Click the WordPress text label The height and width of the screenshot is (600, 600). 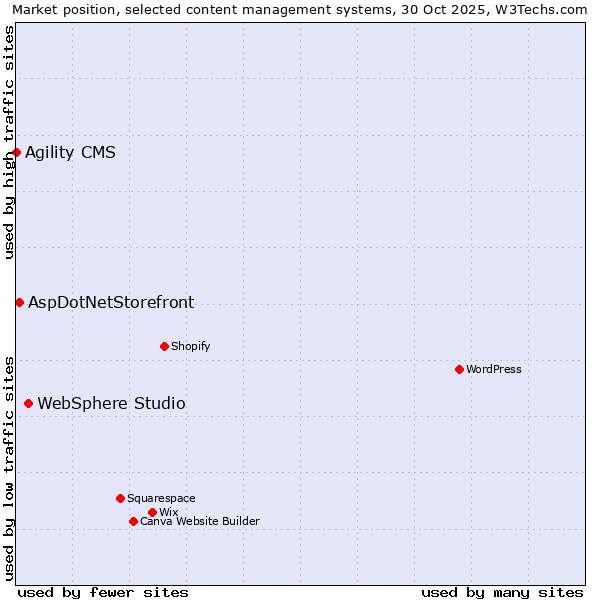[x=493, y=369]
